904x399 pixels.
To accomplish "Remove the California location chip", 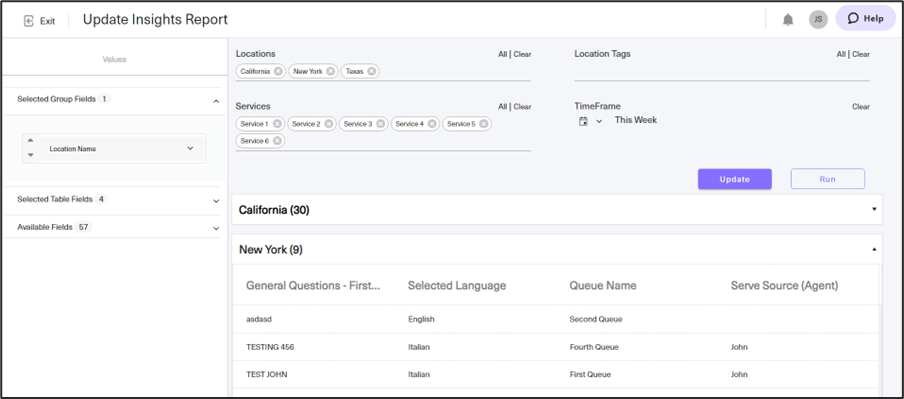I will [278, 71].
